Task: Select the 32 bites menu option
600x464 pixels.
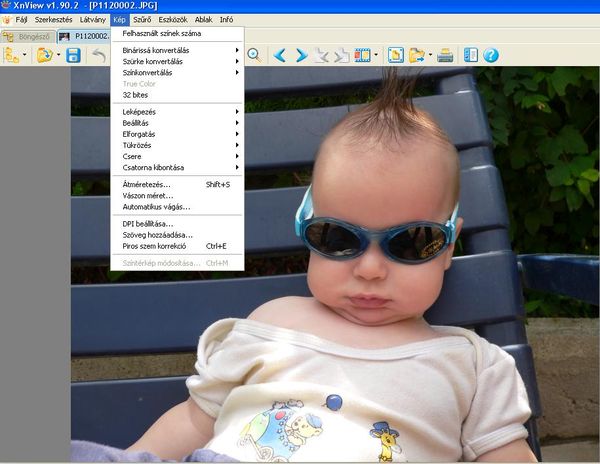Action: [135, 95]
